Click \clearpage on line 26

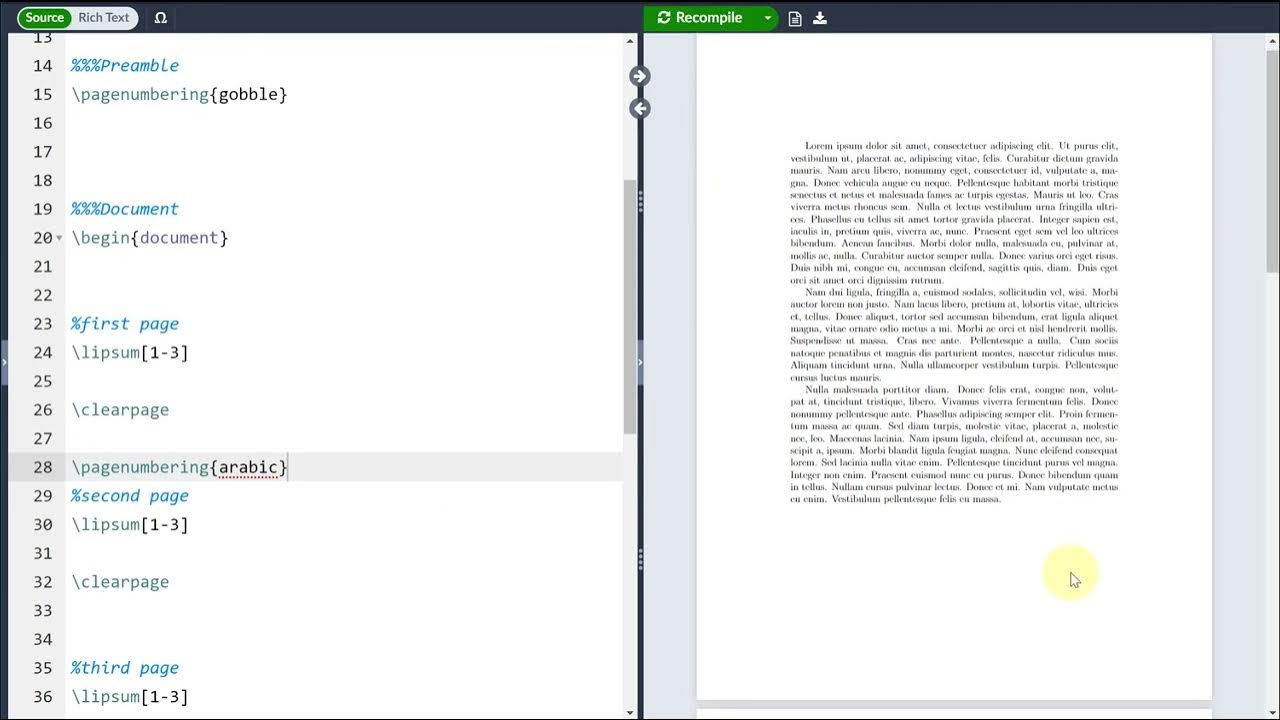(120, 410)
